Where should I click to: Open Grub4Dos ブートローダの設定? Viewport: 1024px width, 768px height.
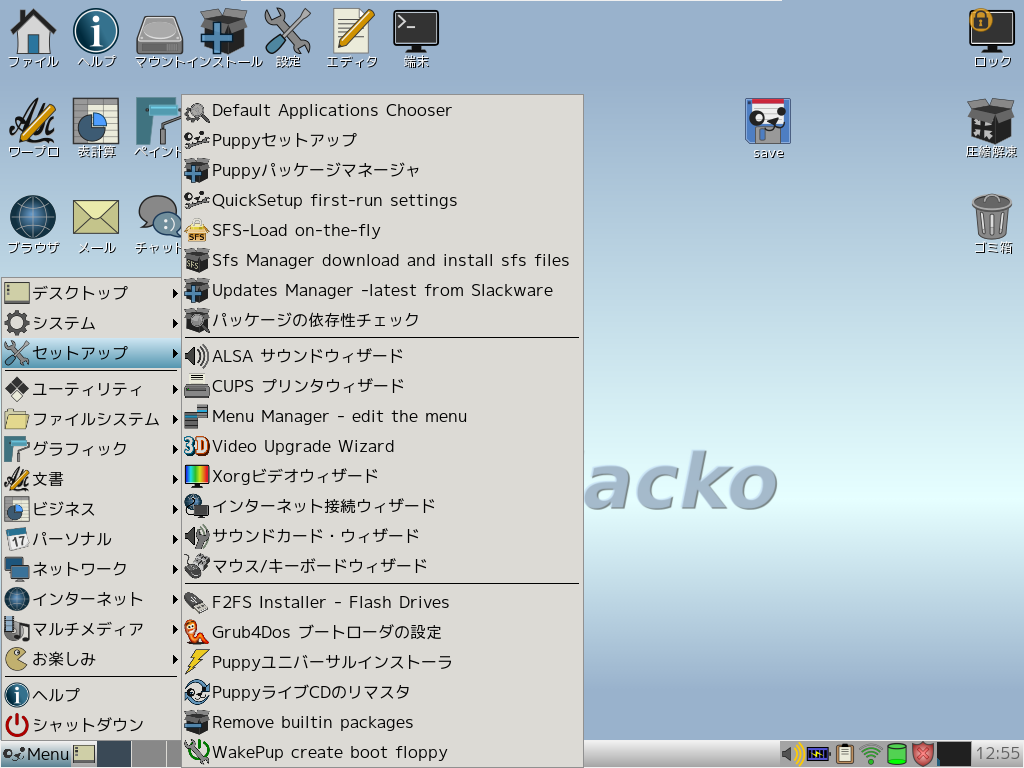pos(382,633)
